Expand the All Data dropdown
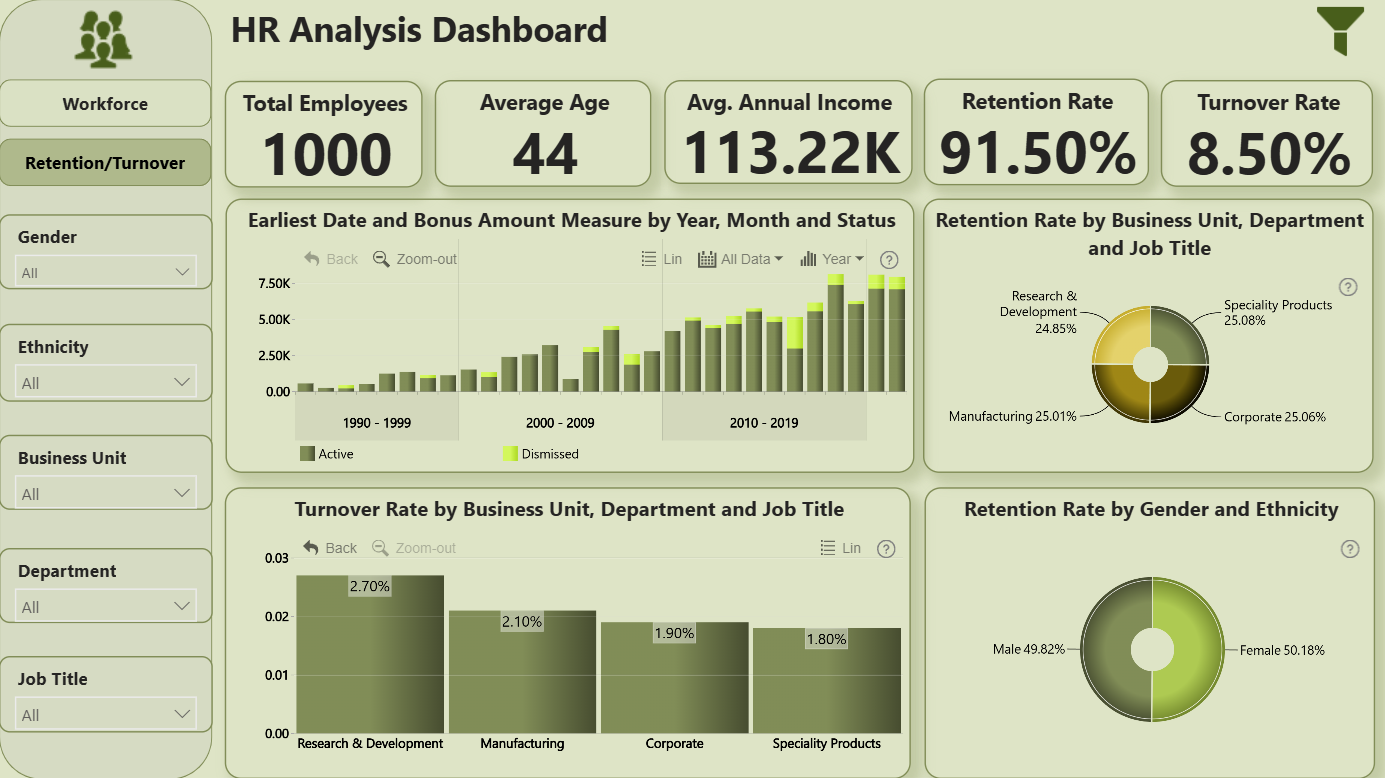 pyautogui.click(x=740, y=259)
